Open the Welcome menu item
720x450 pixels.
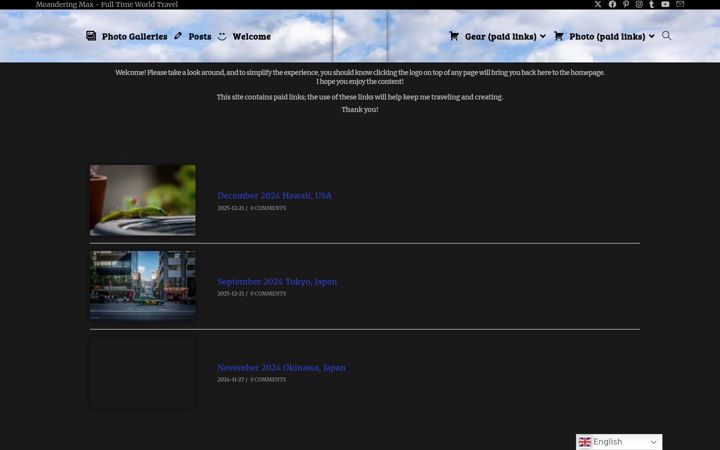pyautogui.click(x=252, y=36)
